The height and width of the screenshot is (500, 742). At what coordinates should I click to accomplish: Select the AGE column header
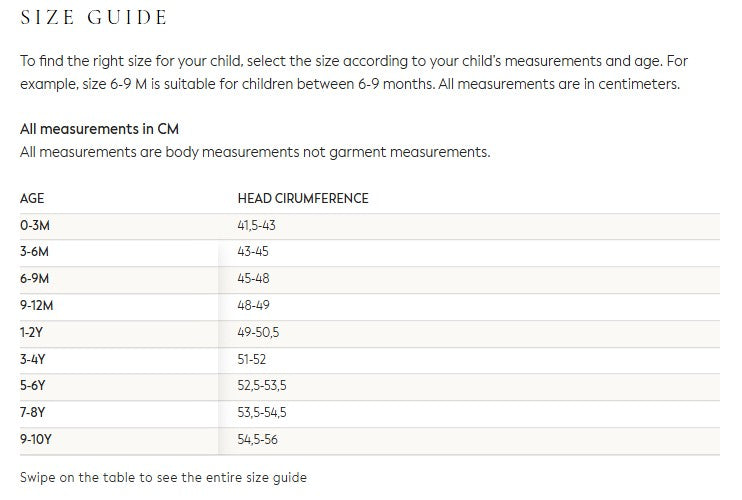pyautogui.click(x=32, y=198)
